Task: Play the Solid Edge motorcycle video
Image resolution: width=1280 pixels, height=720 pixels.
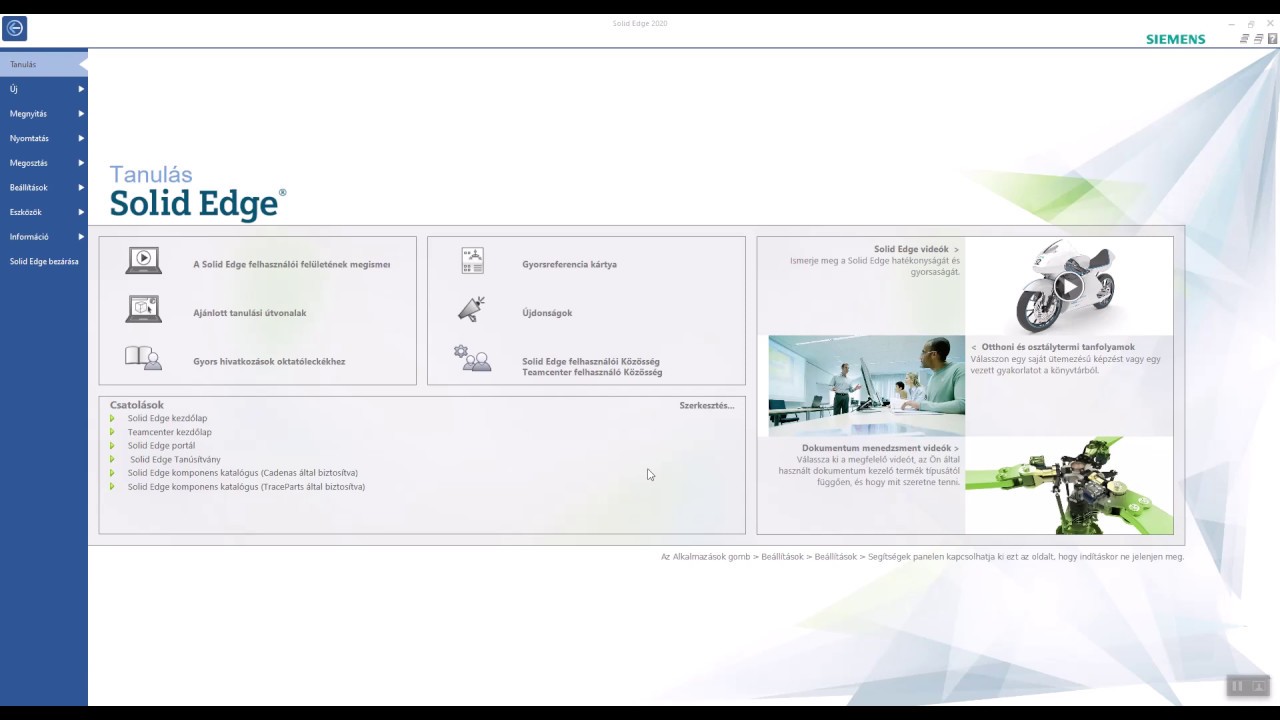Action: [x=1068, y=287]
